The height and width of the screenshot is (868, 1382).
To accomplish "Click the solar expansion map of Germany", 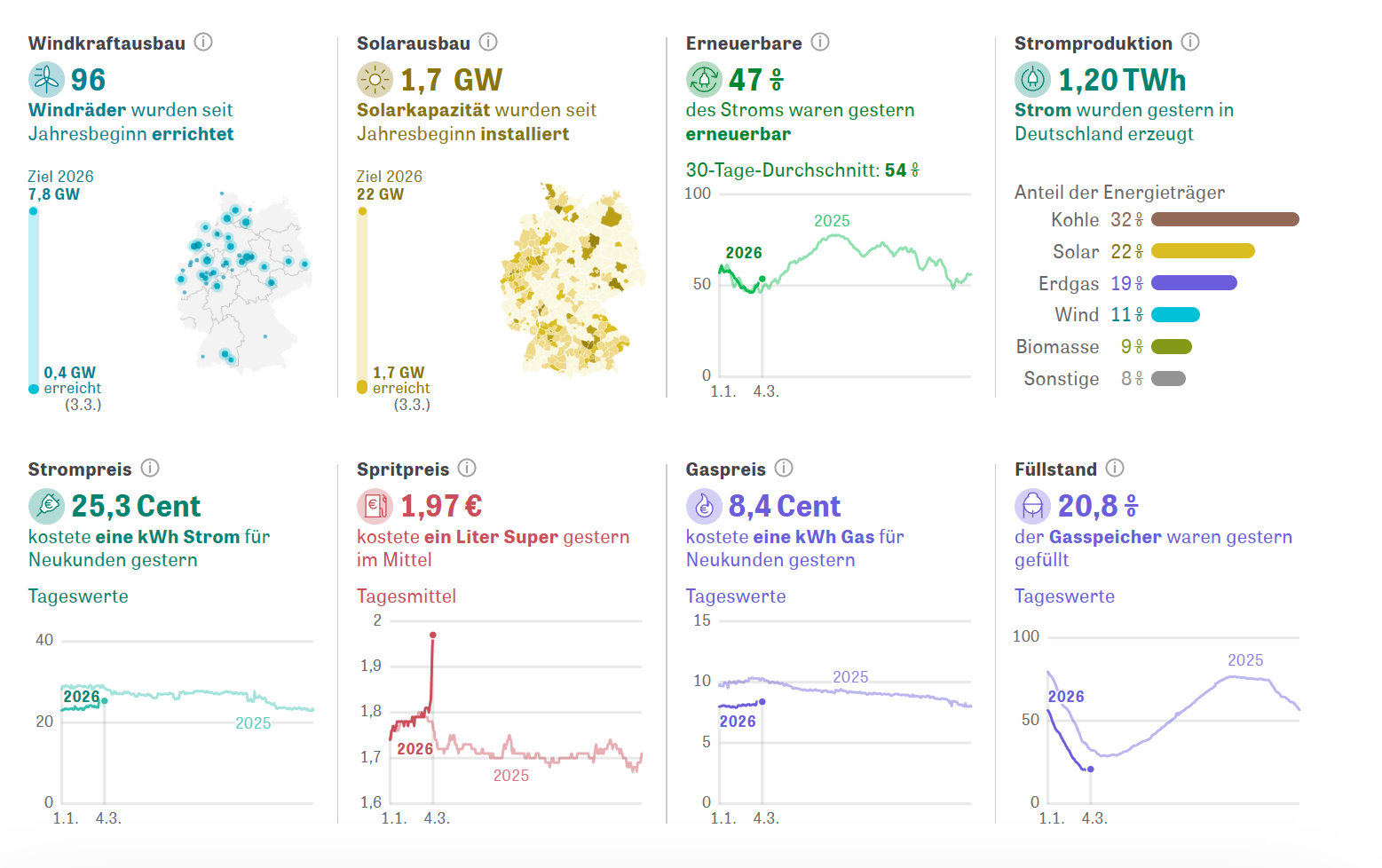I will [x=573, y=281].
